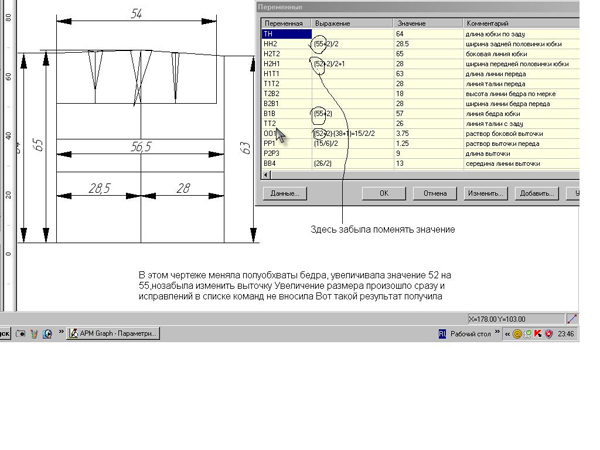
Task: Click the left arrow of horizontal scrollbar
Action: (x=266, y=175)
